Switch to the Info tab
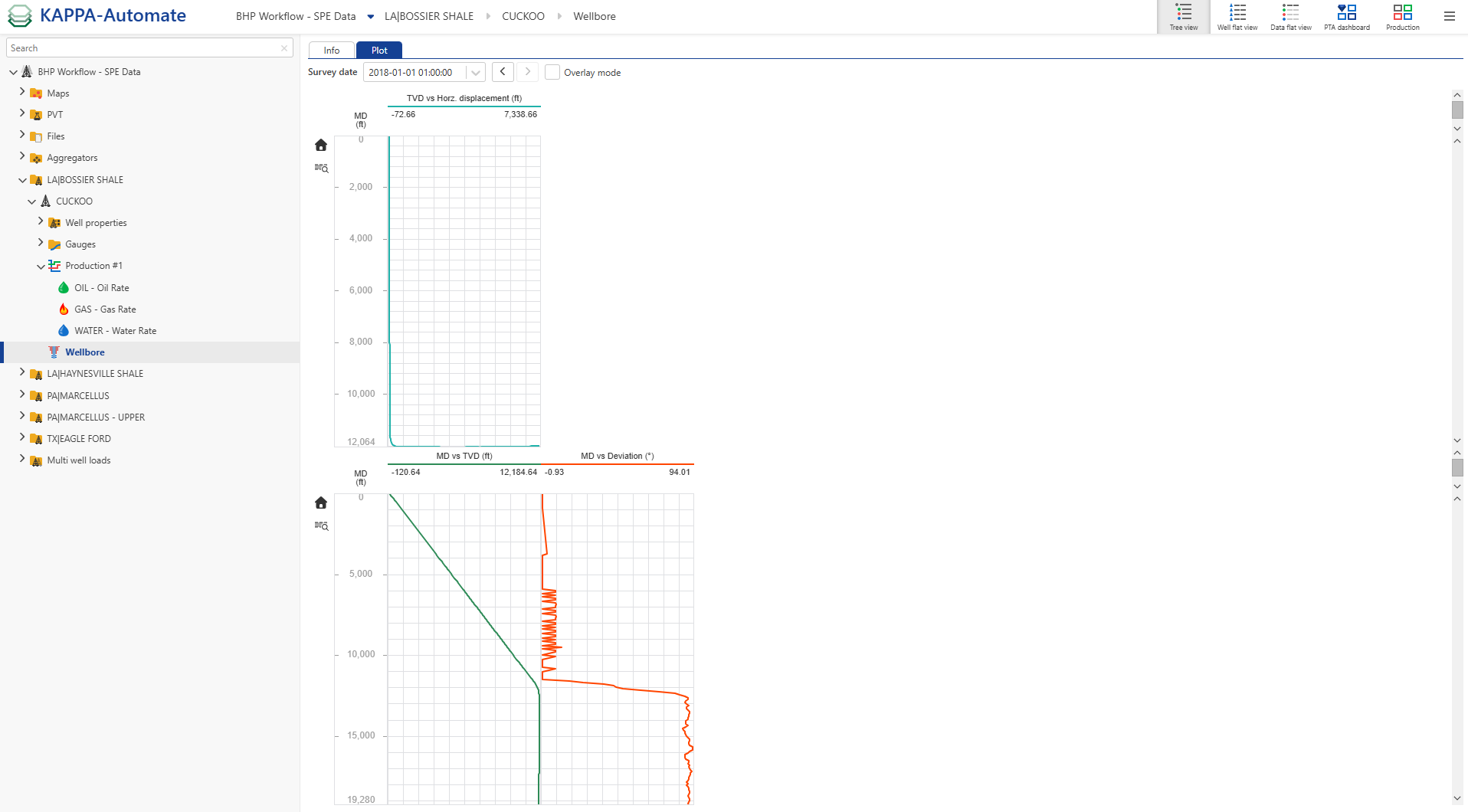This screenshot has height=812, width=1468. [331, 51]
